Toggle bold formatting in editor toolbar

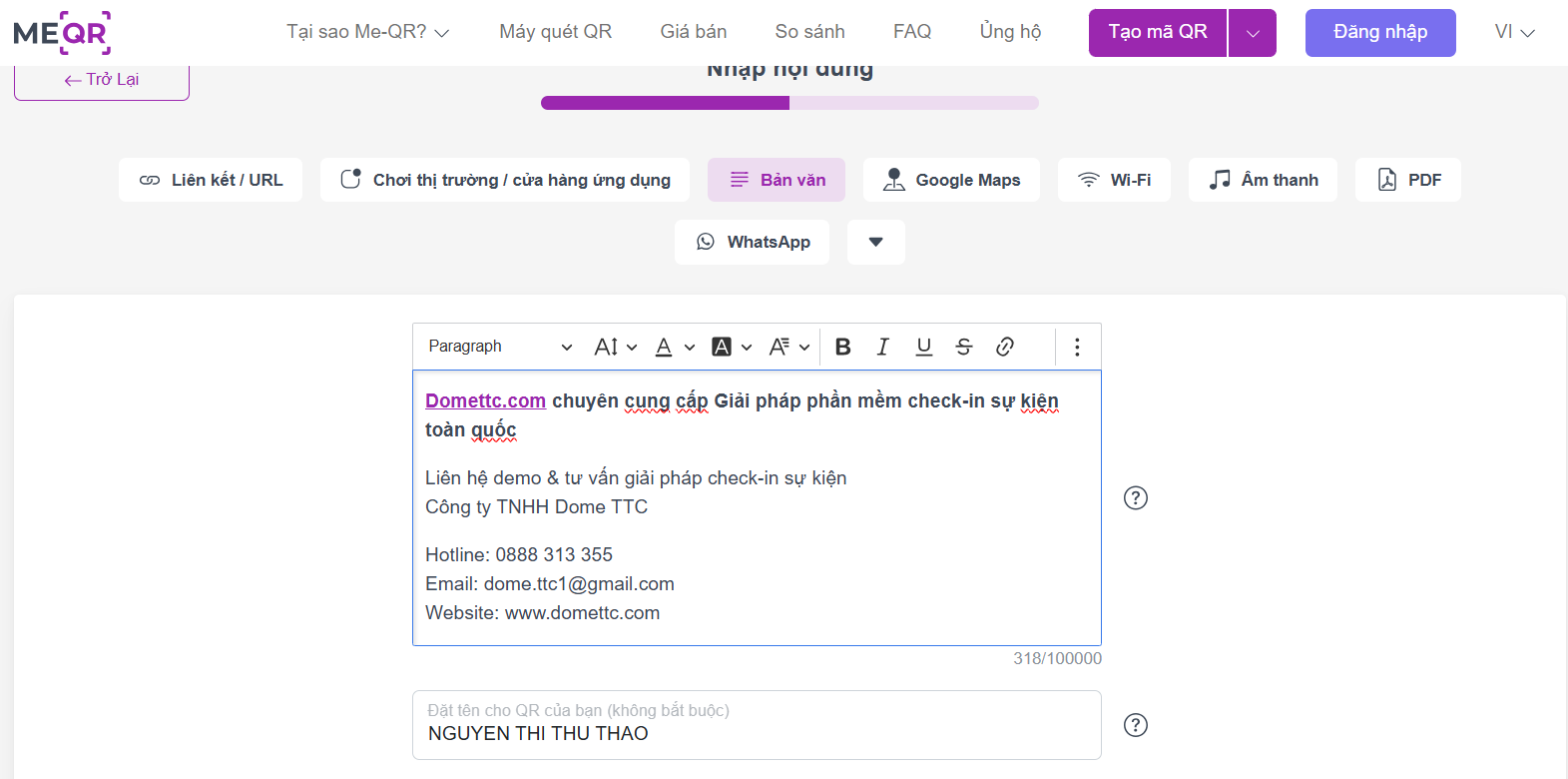click(842, 347)
